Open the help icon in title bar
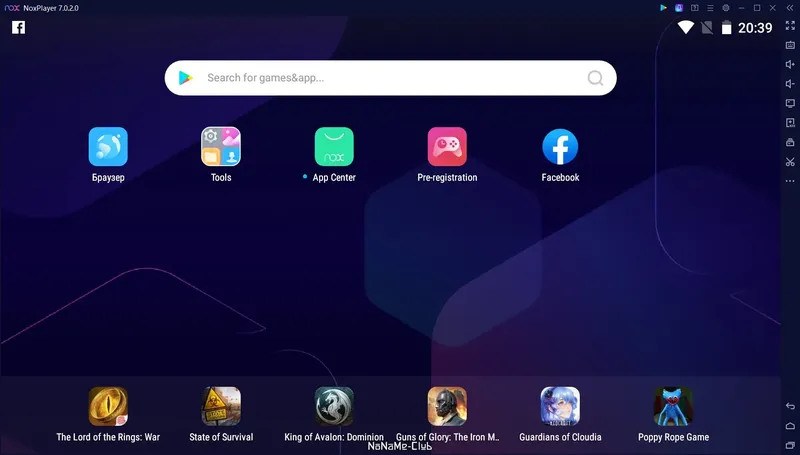This screenshot has height=455, width=800. click(x=694, y=8)
